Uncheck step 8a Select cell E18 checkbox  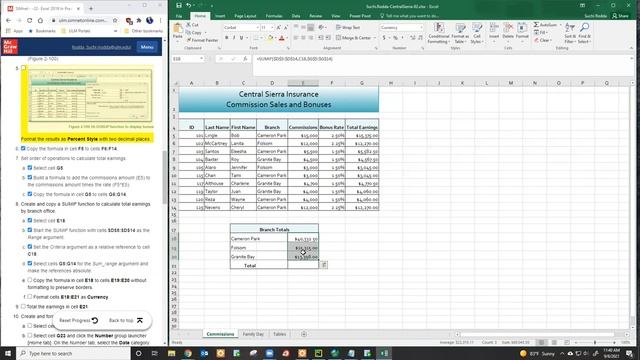click(29, 220)
